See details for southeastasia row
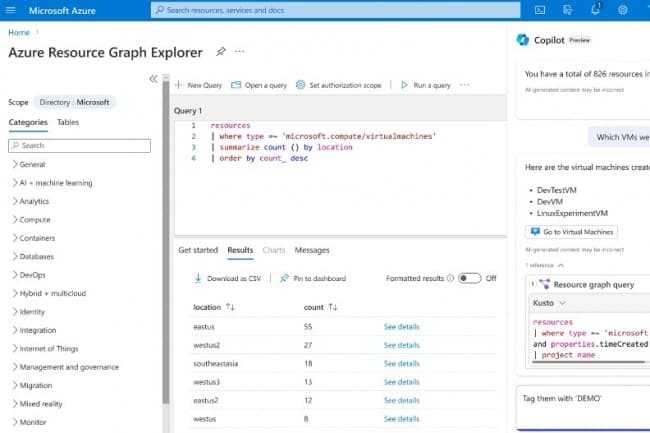Screen dimensions: 650x433 tap(401, 363)
